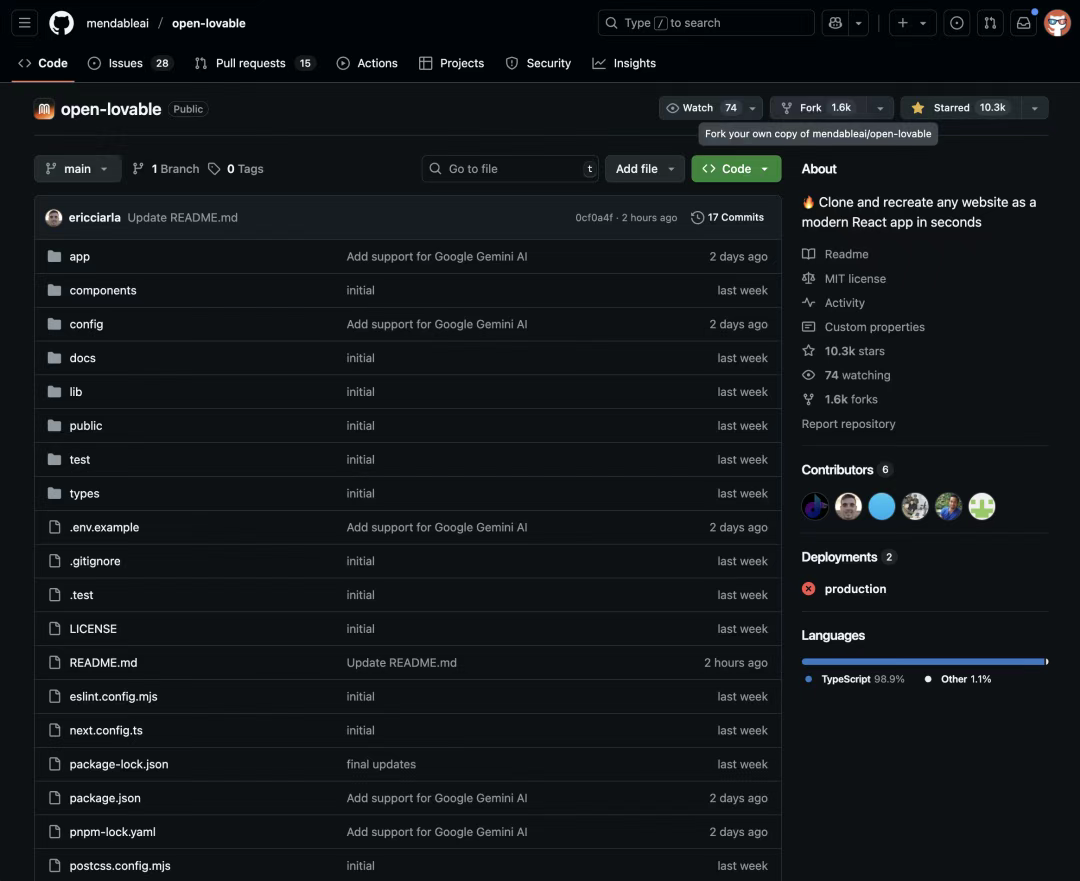
Task: Open the Contributors section heading
Action: [x=837, y=470]
